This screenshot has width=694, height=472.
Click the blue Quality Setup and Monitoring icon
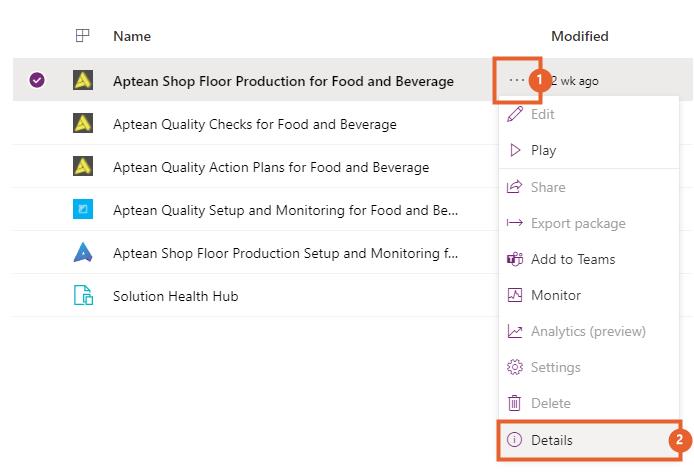coord(83,210)
